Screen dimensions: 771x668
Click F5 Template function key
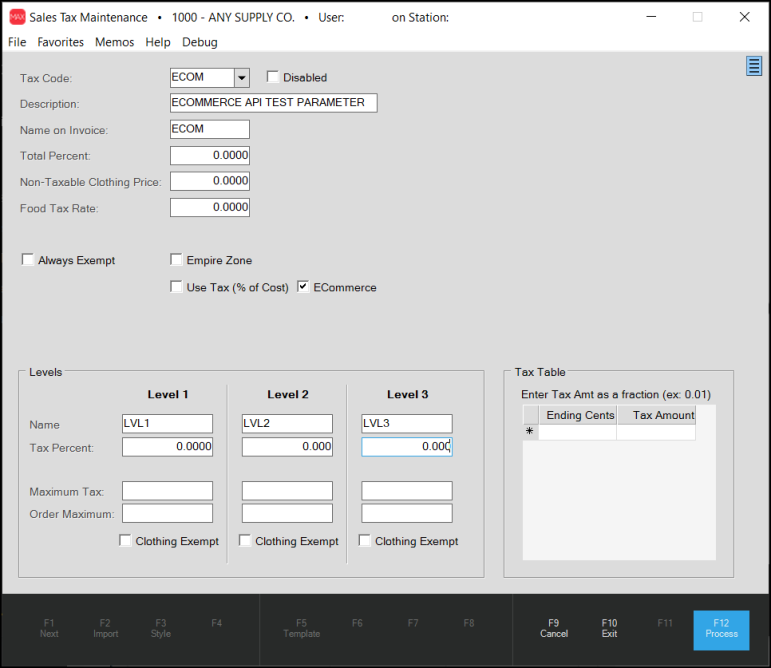tap(301, 628)
